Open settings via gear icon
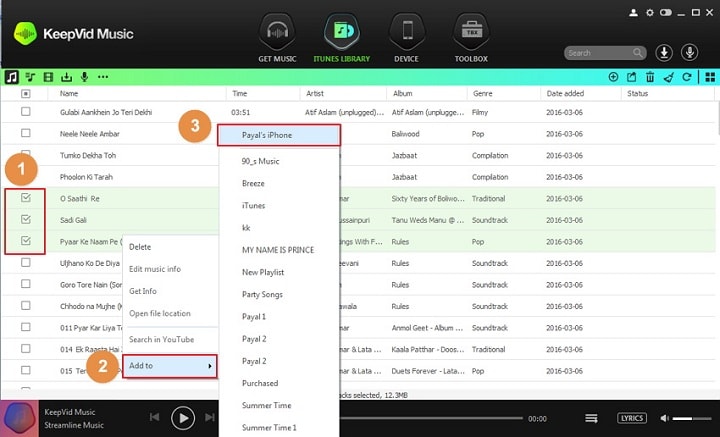This screenshot has width=720, height=437. click(x=650, y=13)
